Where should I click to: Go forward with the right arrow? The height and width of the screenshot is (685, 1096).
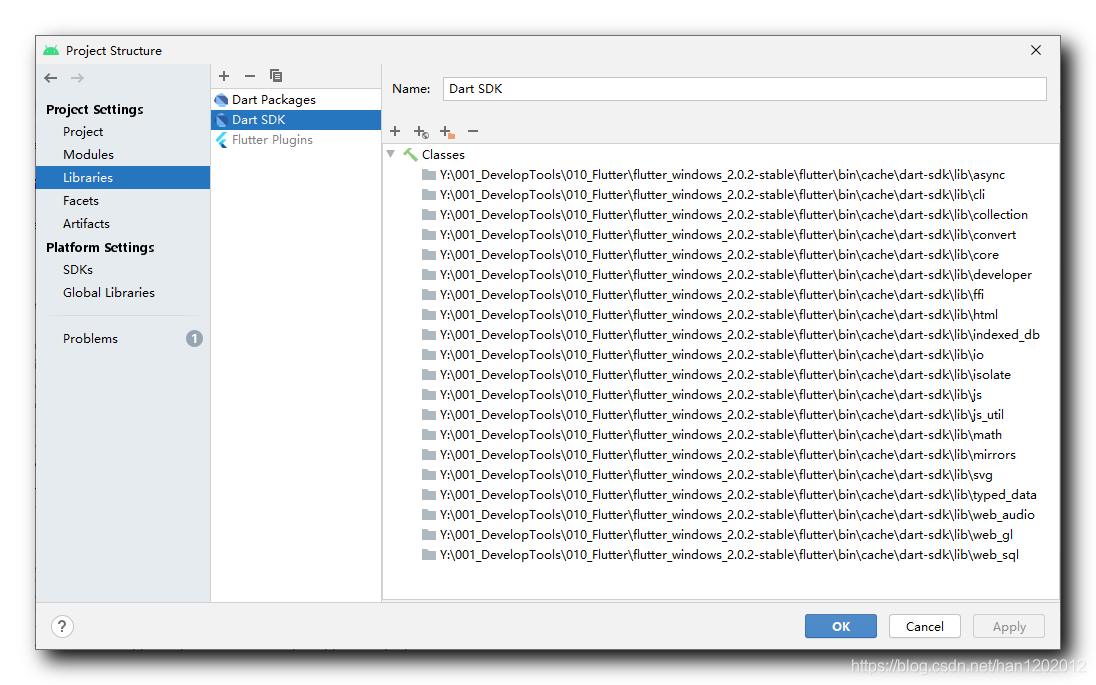coord(78,78)
